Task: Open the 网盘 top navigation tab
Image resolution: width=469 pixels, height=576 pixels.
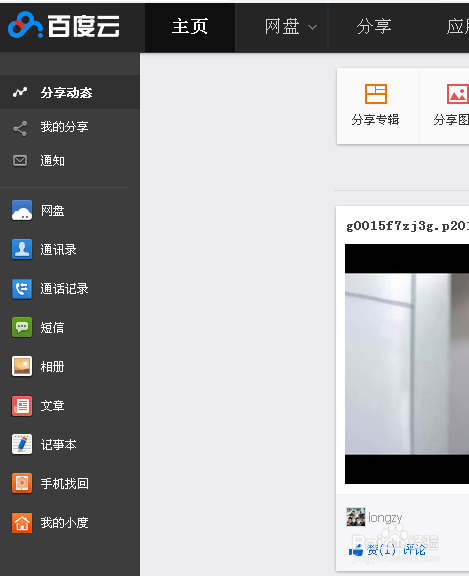Action: point(282,27)
